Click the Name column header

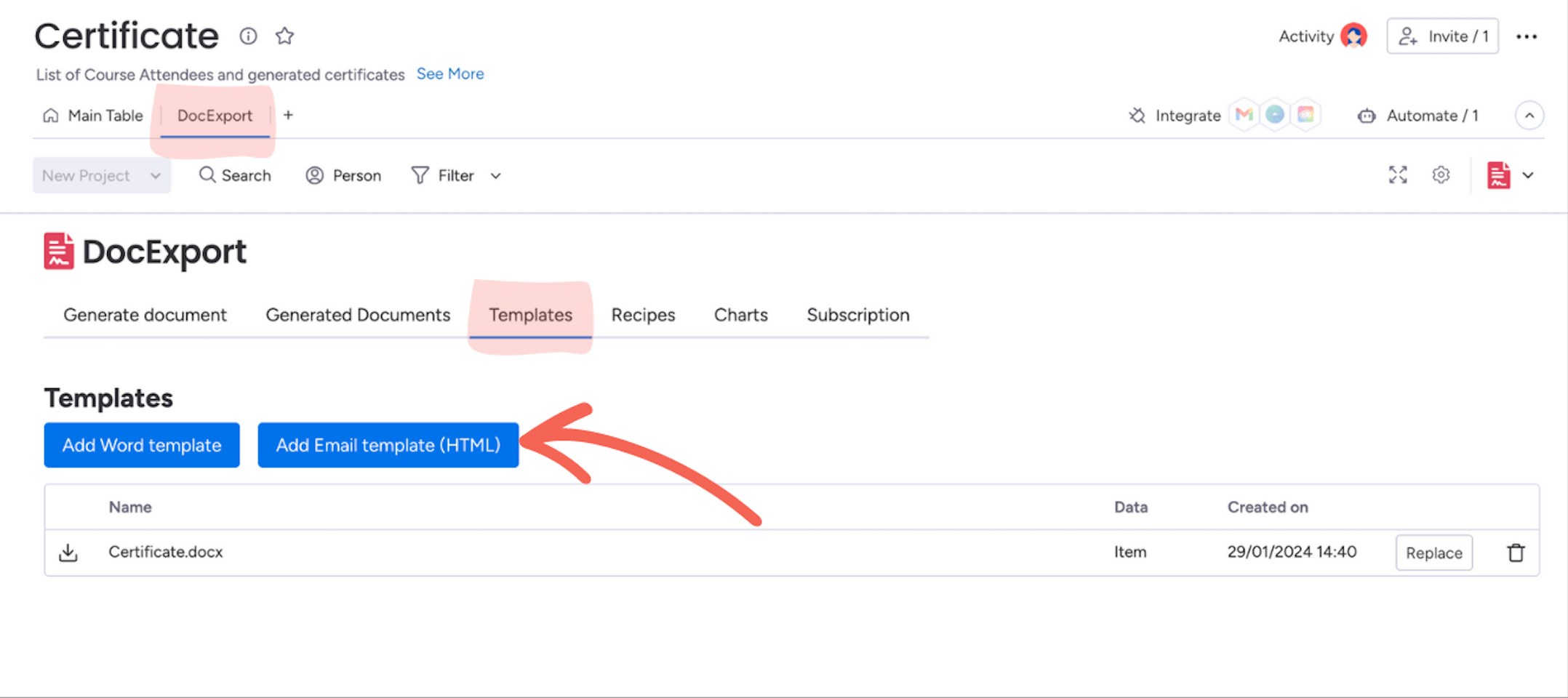pos(130,507)
